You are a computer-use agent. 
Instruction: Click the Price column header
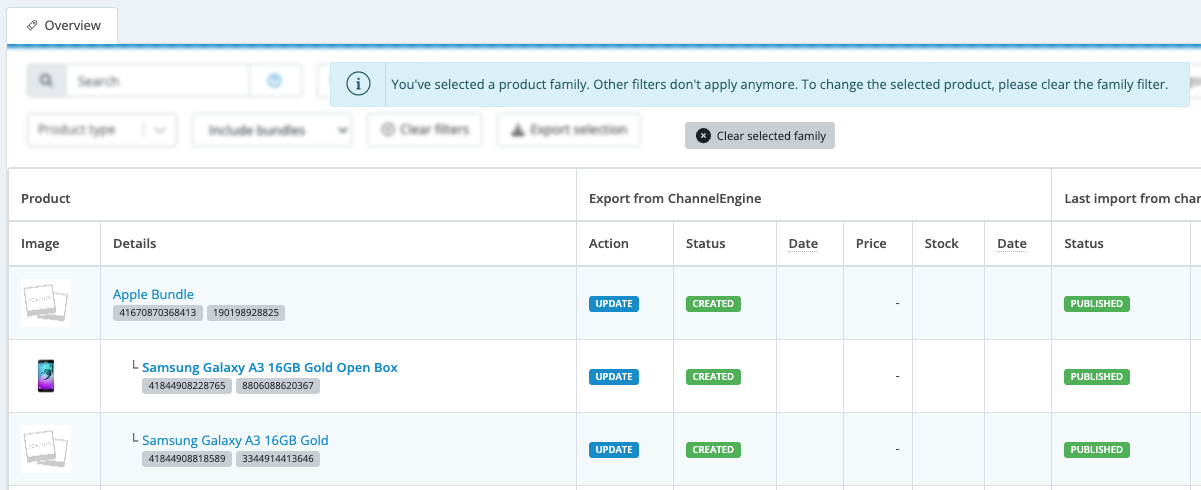(x=871, y=243)
